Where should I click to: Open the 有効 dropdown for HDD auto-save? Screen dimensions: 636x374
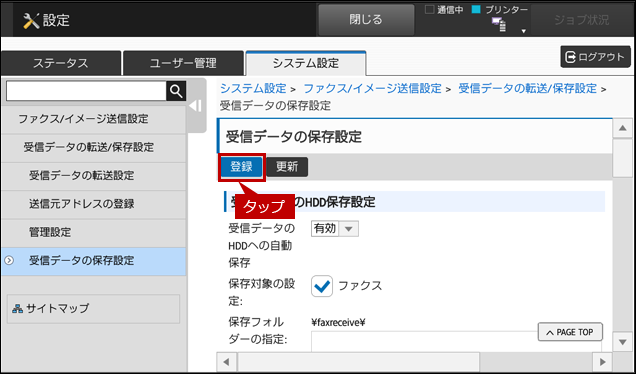[335, 229]
